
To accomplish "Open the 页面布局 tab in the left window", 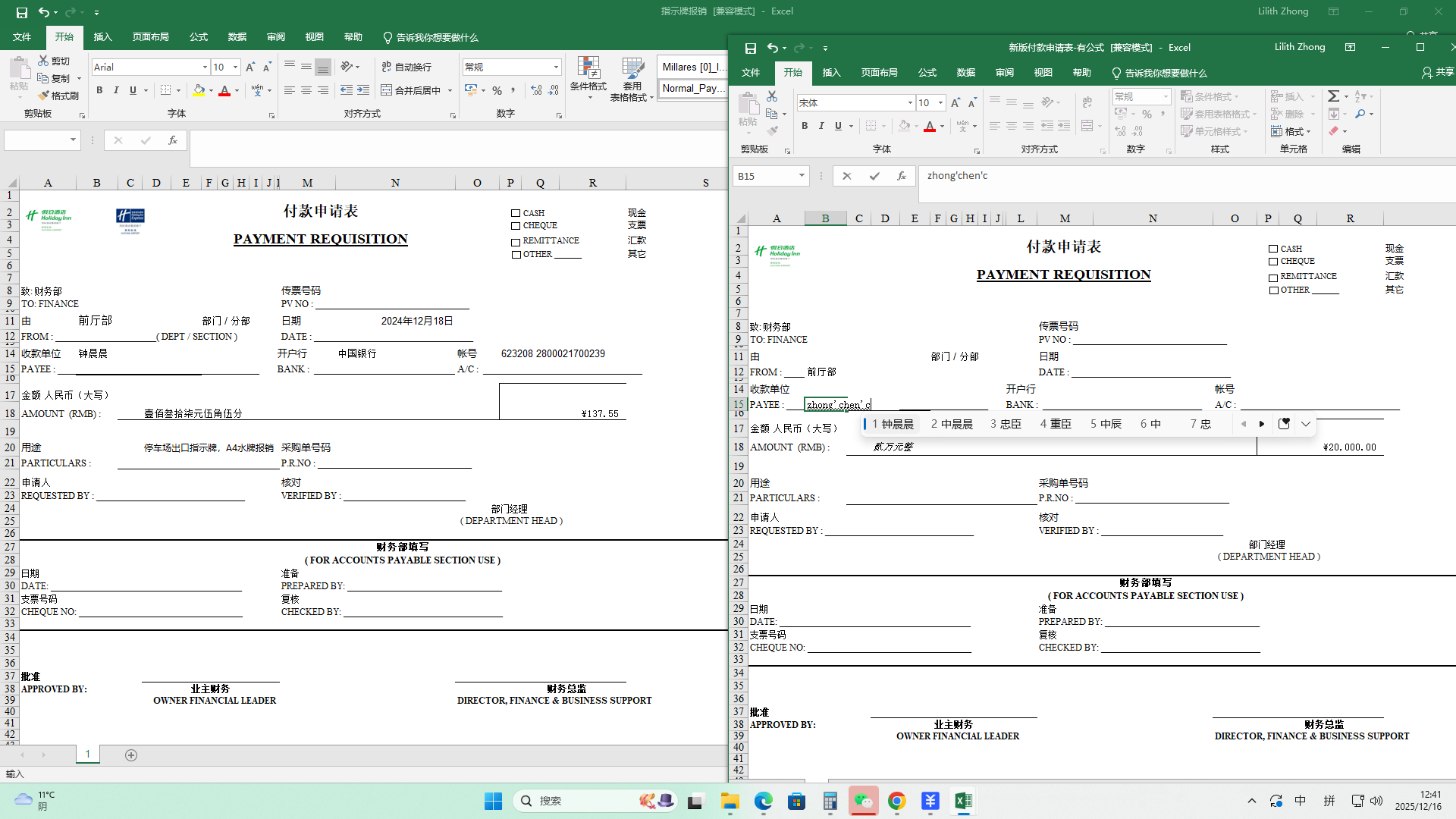I will coord(150,37).
